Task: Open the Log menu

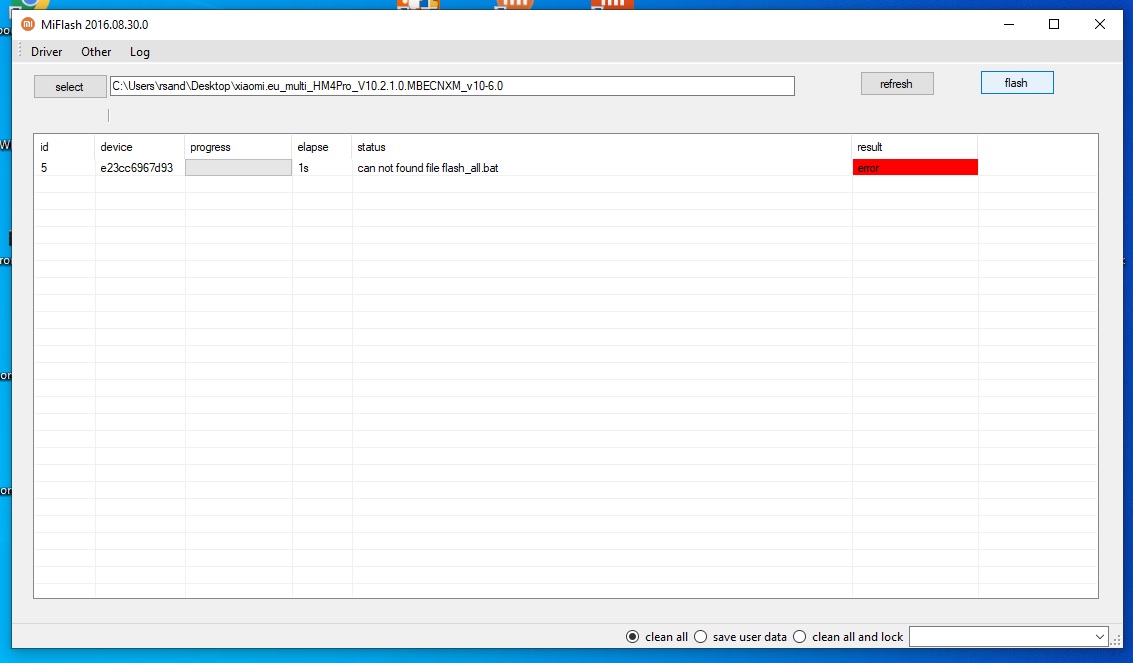Action: (140, 52)
